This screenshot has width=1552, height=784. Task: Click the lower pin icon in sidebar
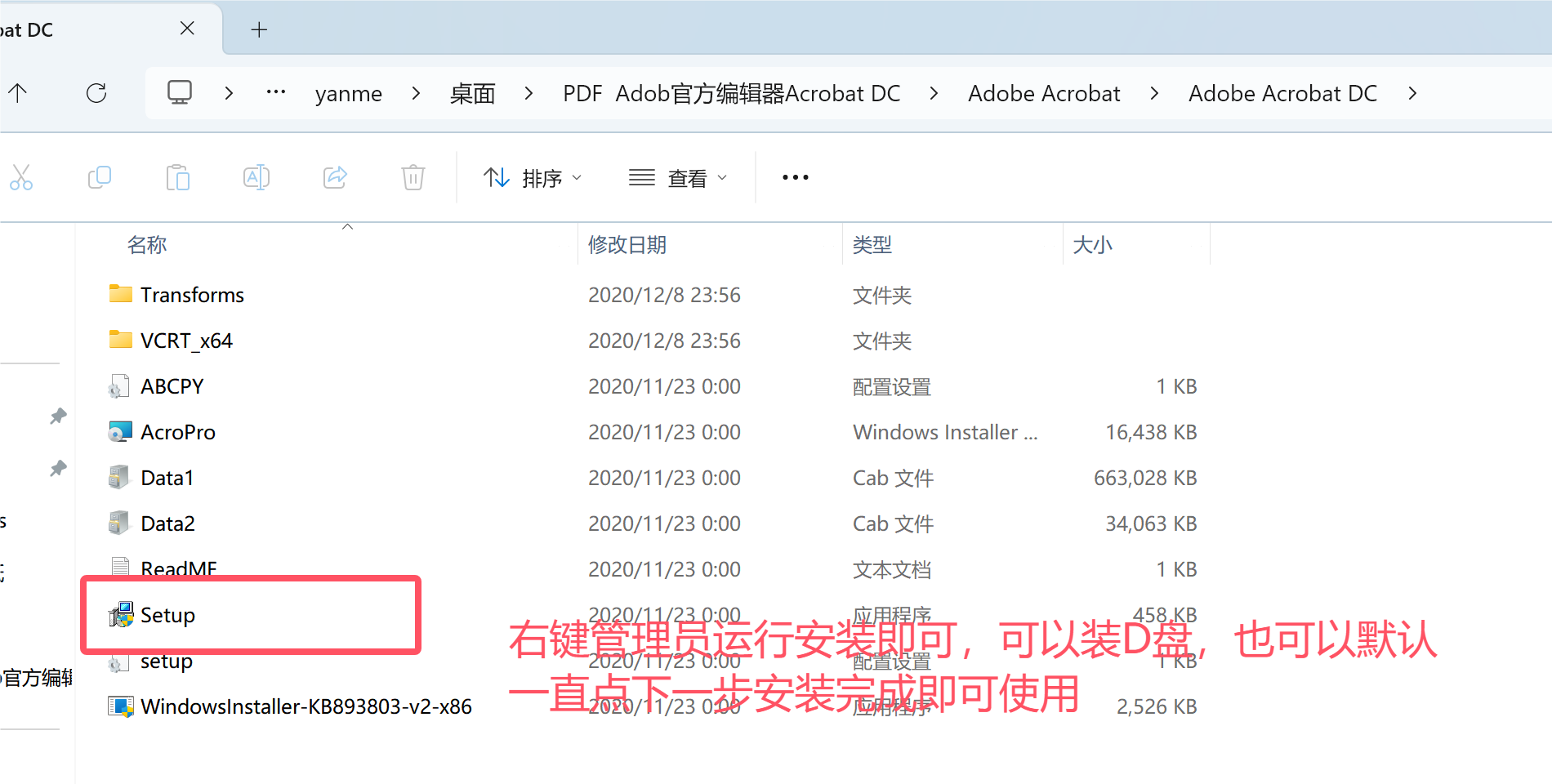click(x=58, y=469)
